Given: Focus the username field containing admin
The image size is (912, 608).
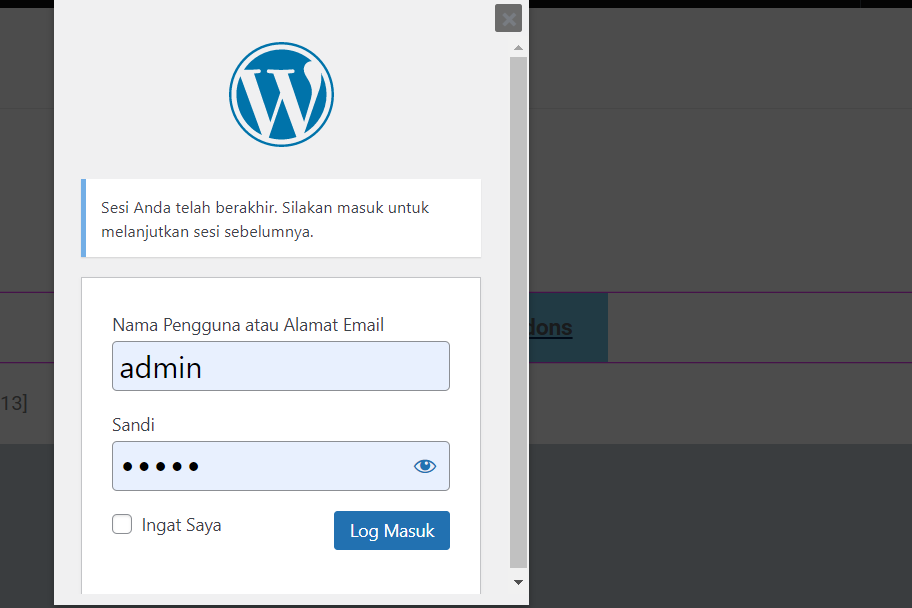Looking at the screenshot, I should click(281, 366).
